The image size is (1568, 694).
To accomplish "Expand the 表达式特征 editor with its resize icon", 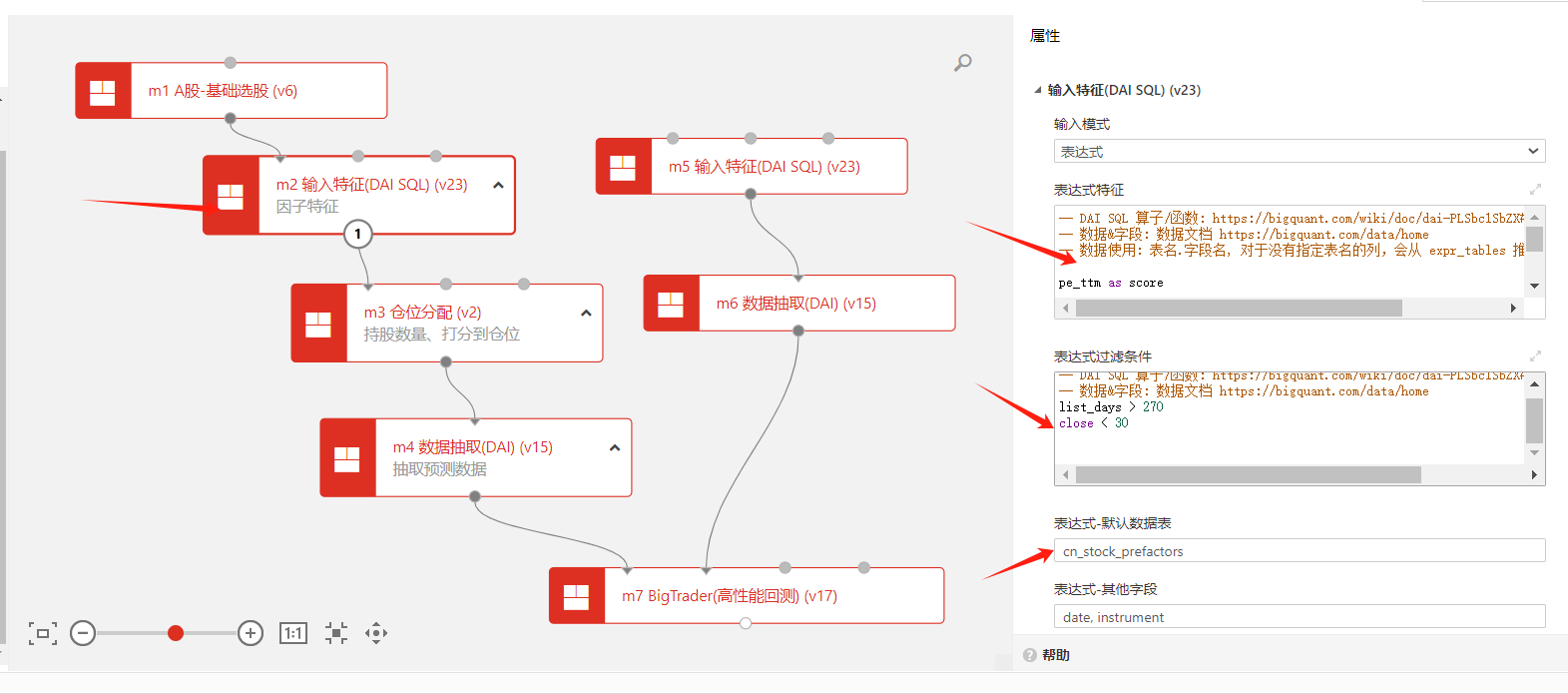I will point(1535,190).
